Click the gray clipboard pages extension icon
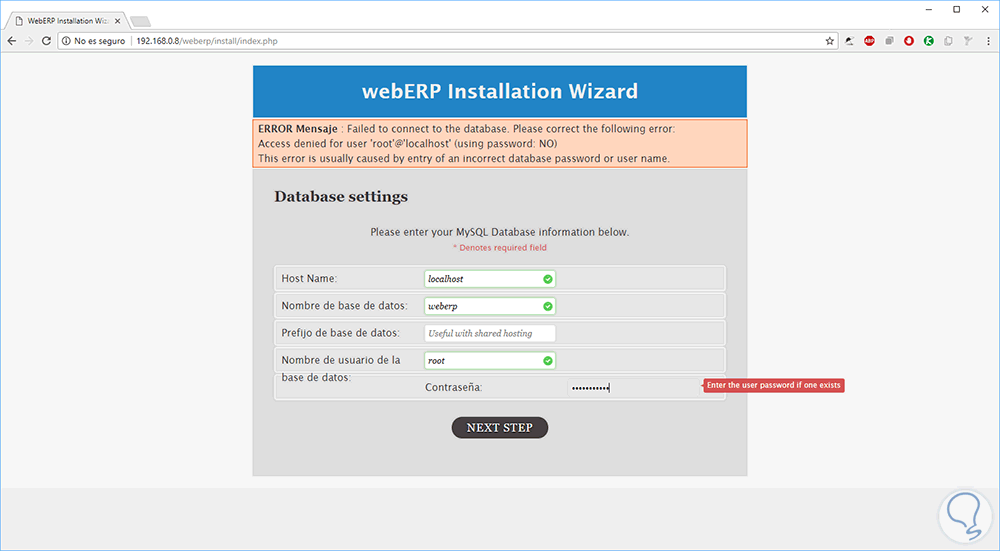The width and height of the screenshot is (1000, 551). tap(948, 41)
